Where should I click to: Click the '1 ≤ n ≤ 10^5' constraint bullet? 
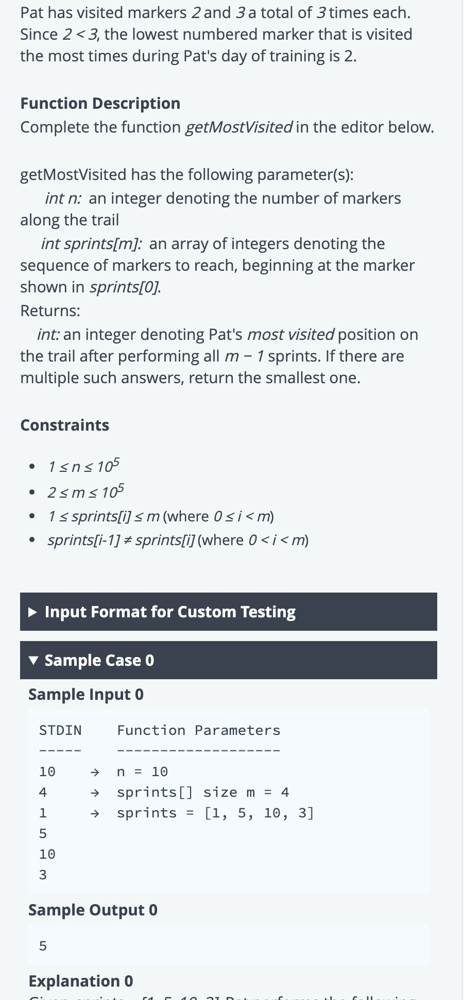point(84,466)
